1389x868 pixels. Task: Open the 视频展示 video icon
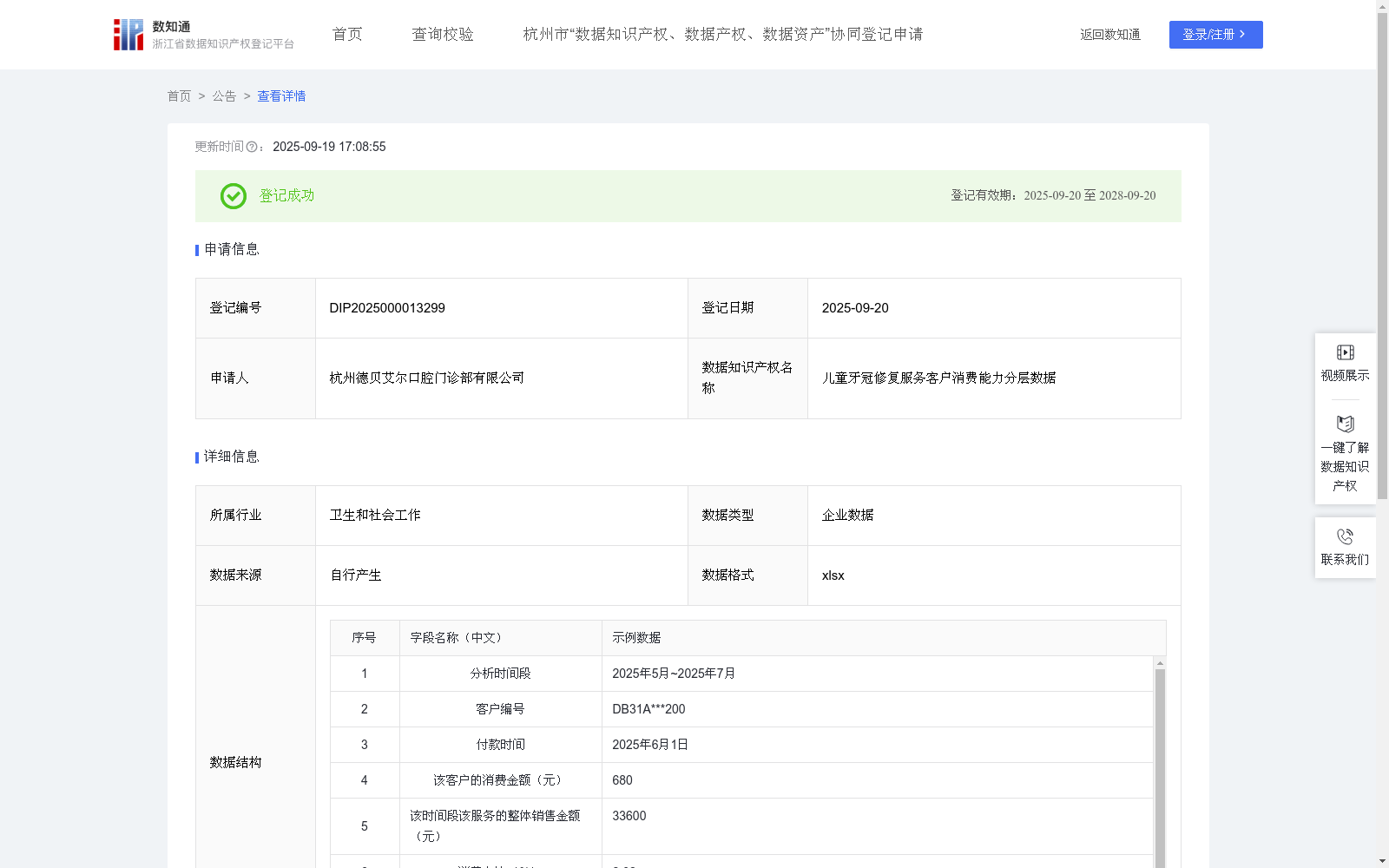tap(1345, 352)
